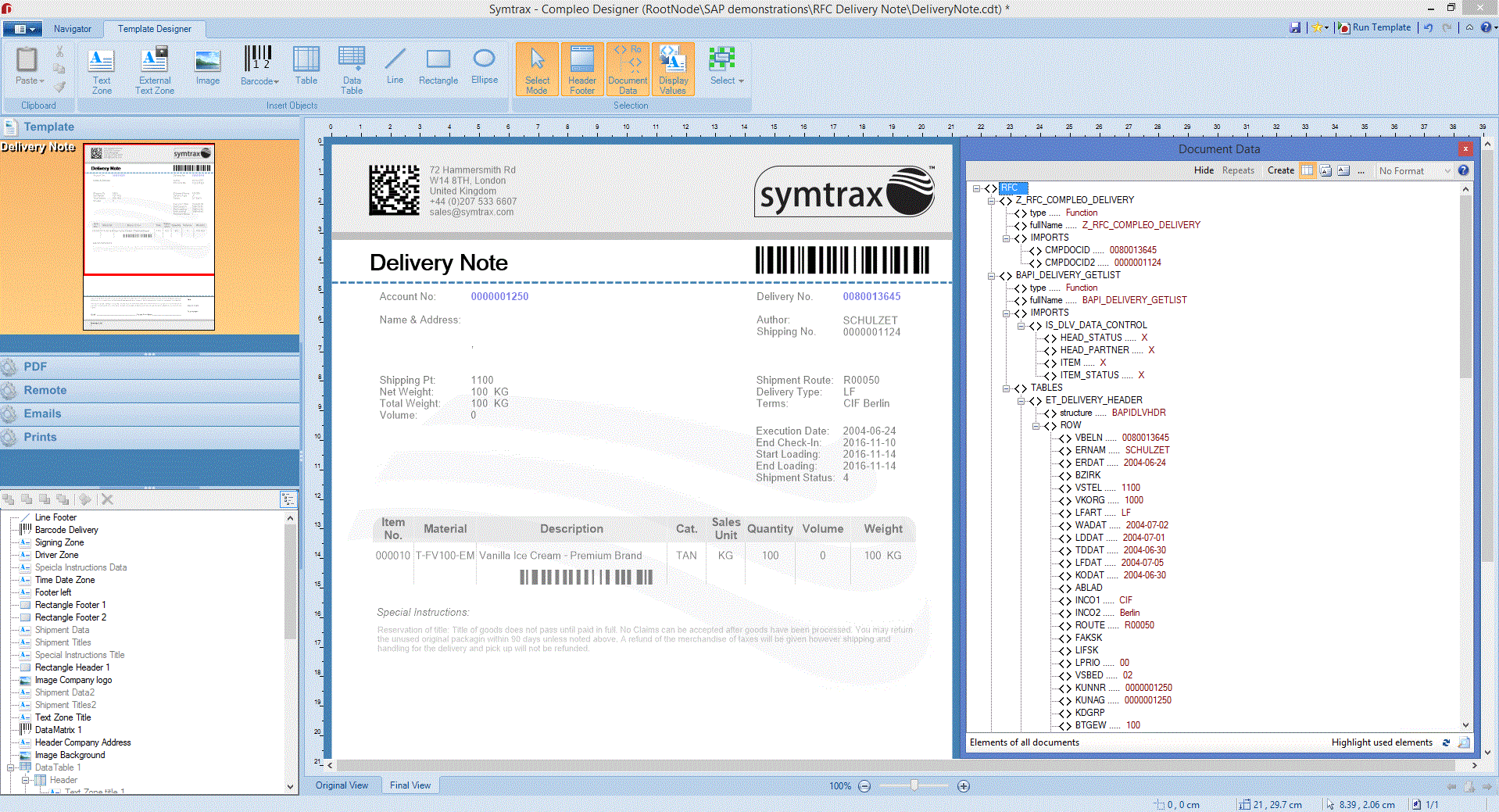Image resolution: width=1499 pixels, height=812 pixels.
Task: Expand the PDF section
Action: coord(150,367)
